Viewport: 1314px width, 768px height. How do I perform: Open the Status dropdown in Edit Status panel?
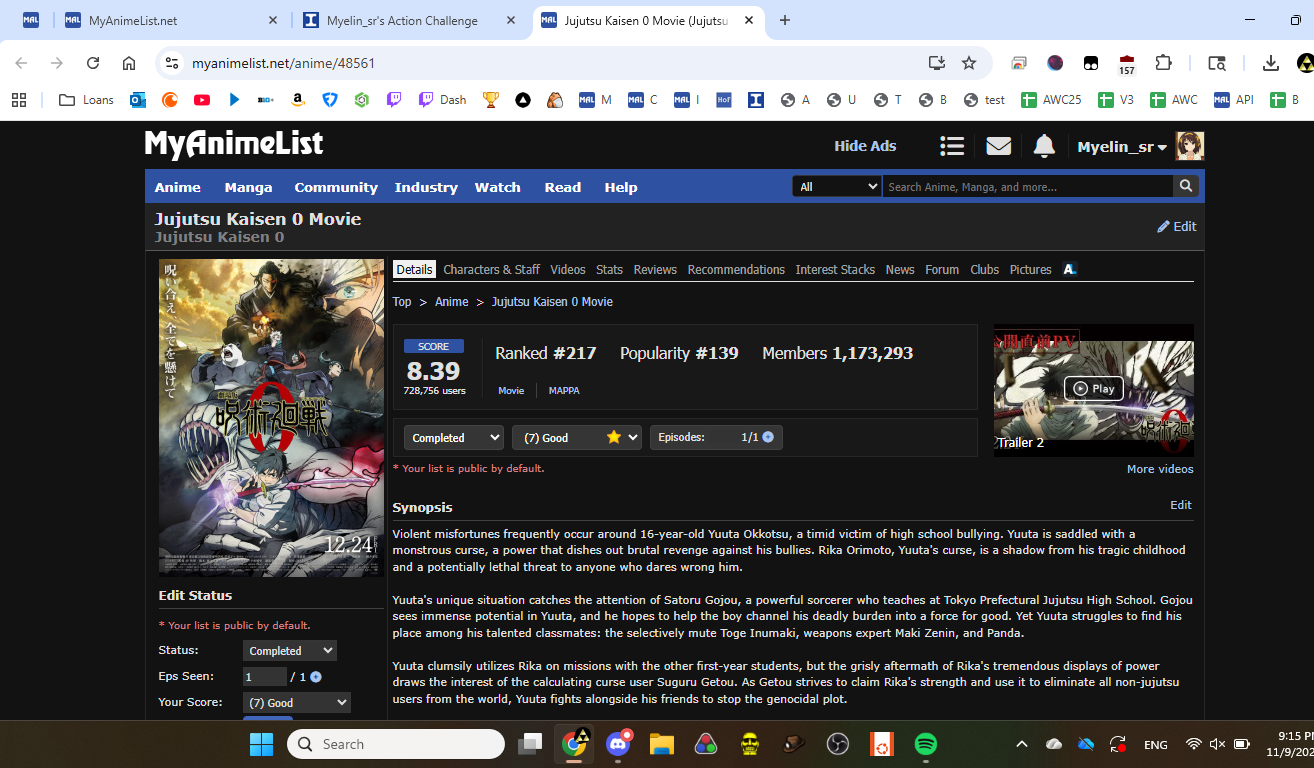tap(290, 650)
